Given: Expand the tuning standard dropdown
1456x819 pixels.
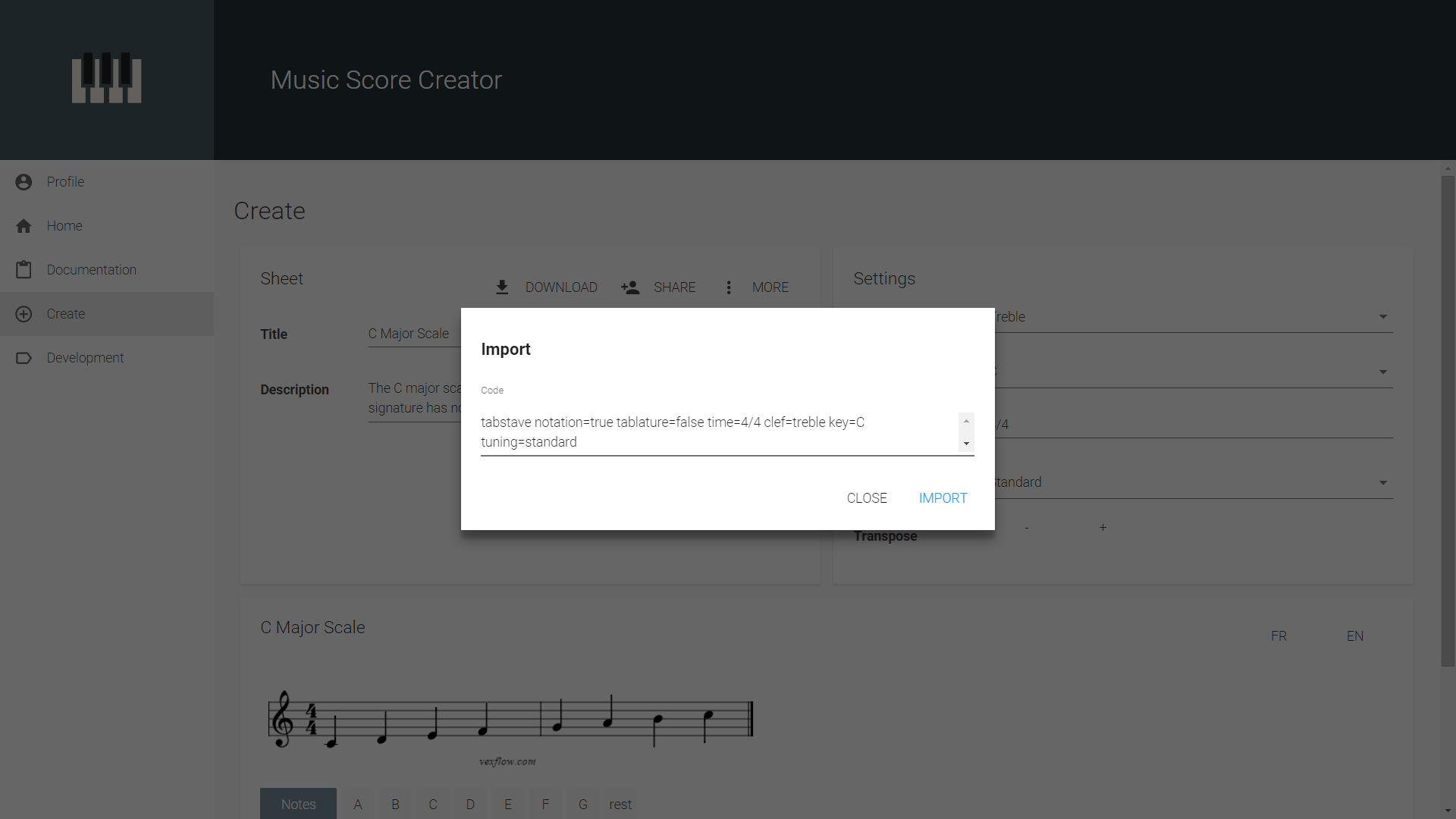Looking at the screenshot, I should (x=1382, y=482).
